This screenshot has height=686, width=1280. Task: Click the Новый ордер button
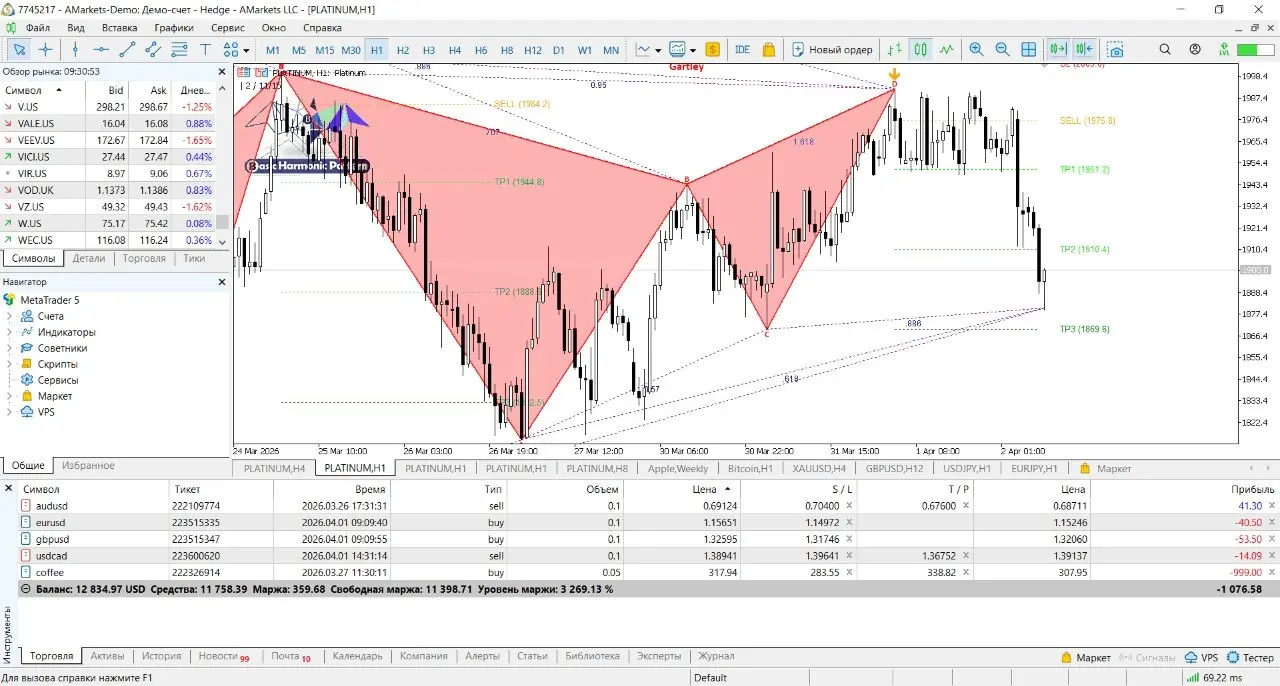[x=832, y=49]
